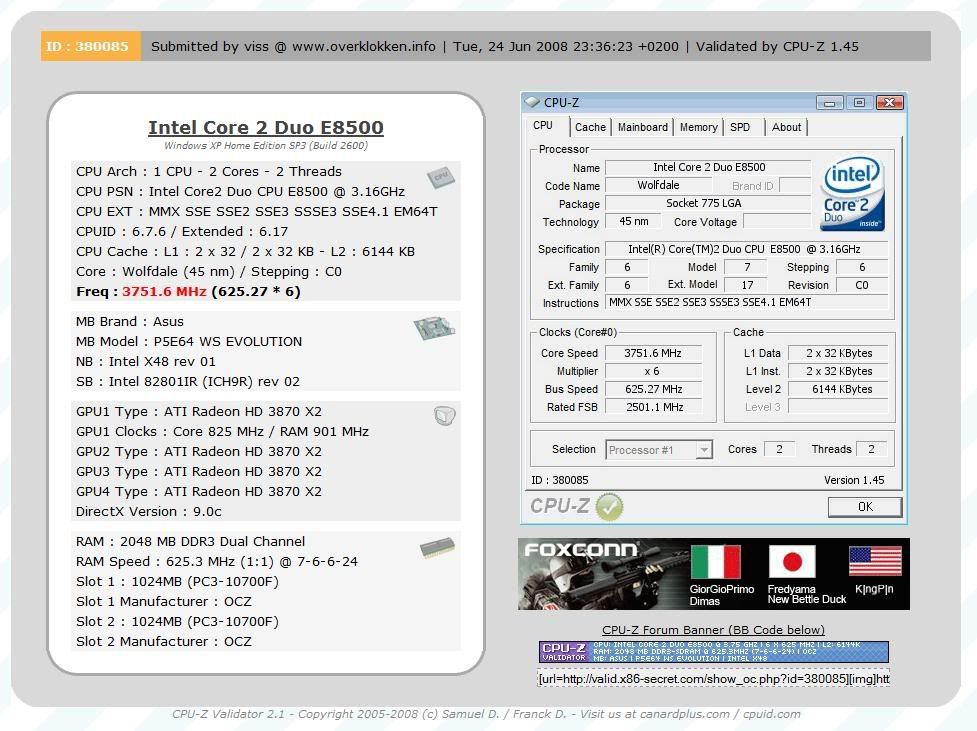977x731 pixels.
Task: Switch to the CPU tab
Action: [x=543, y=126]
